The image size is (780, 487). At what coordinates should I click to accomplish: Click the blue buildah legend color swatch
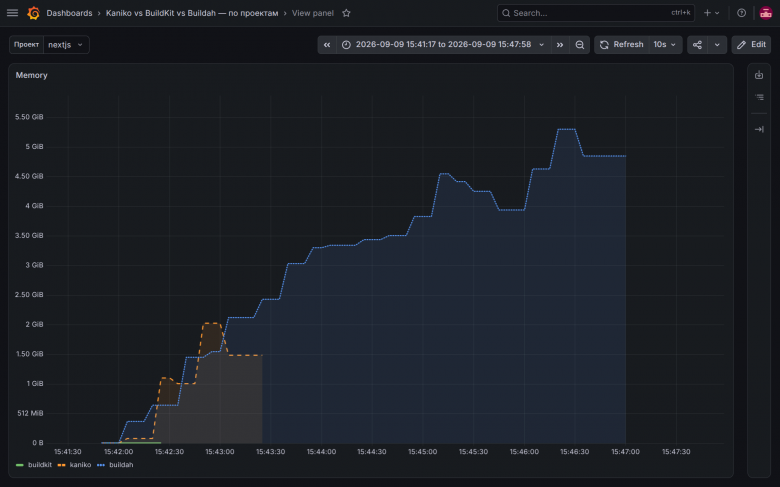[x=101, y=465]
